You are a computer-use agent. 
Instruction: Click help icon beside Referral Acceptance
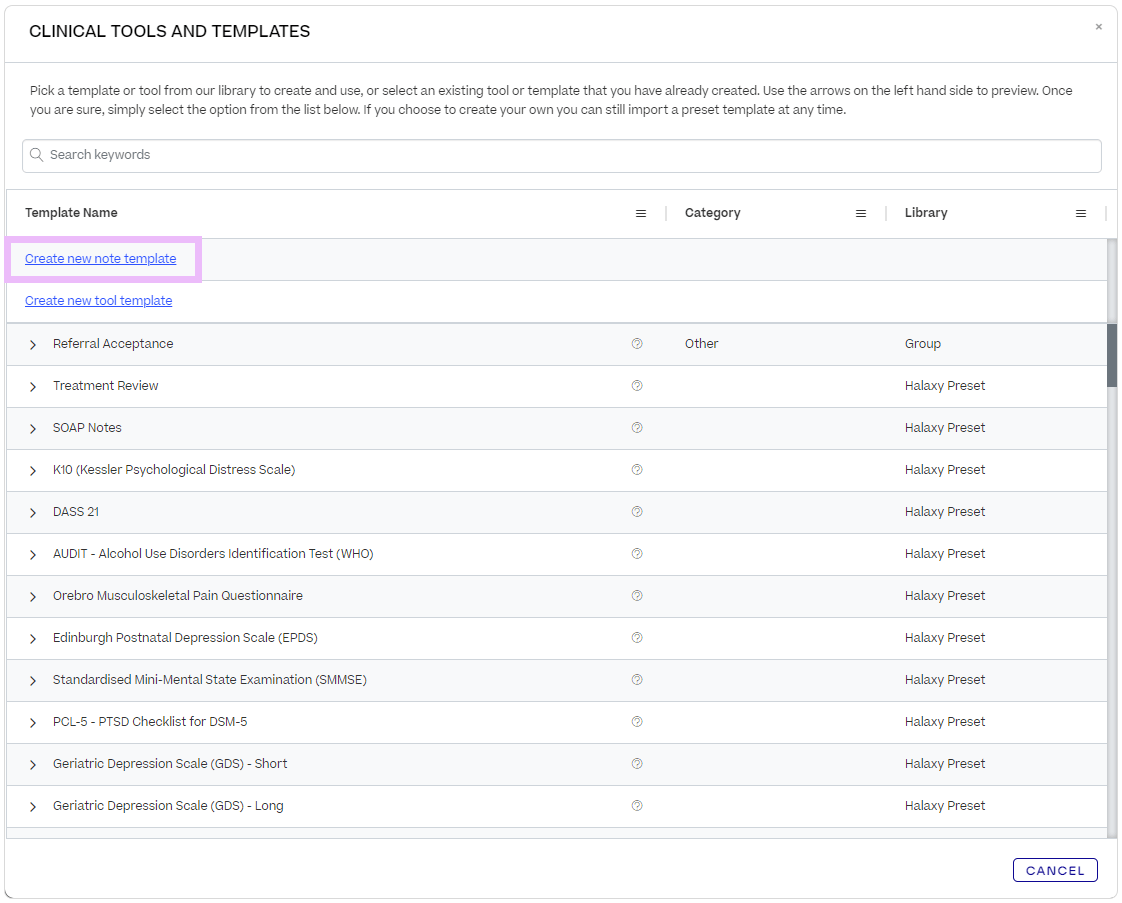pyautogui.click(x=637, y=344)
